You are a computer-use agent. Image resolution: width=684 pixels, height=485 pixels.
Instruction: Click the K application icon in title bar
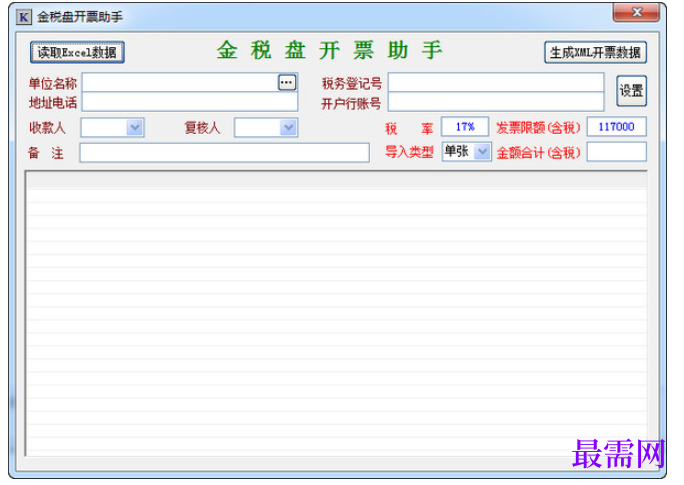click(x=24, y=17)
